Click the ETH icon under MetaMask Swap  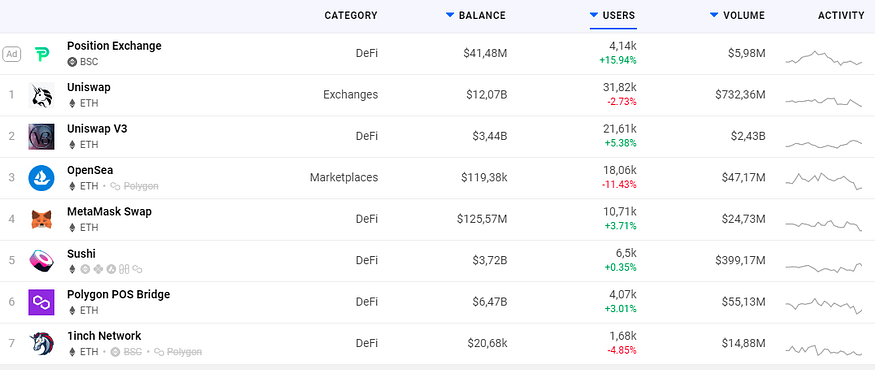71,227
